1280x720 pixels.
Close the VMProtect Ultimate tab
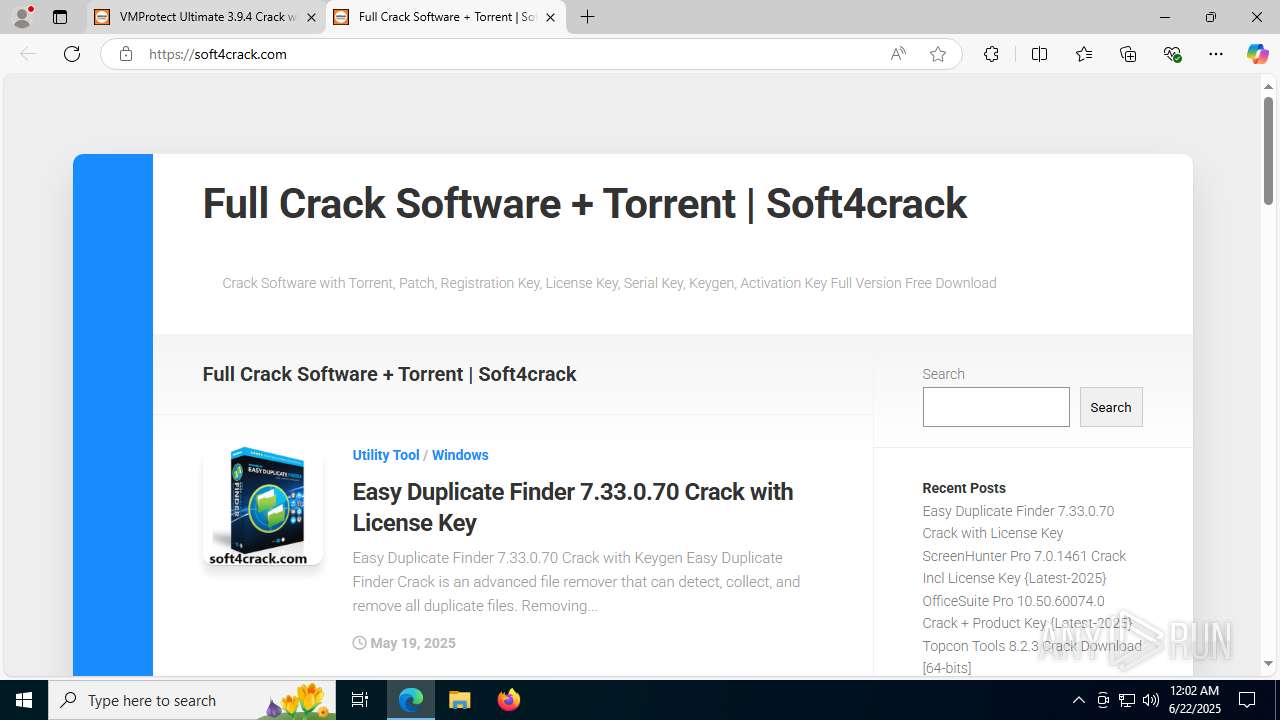click(311, 17)
